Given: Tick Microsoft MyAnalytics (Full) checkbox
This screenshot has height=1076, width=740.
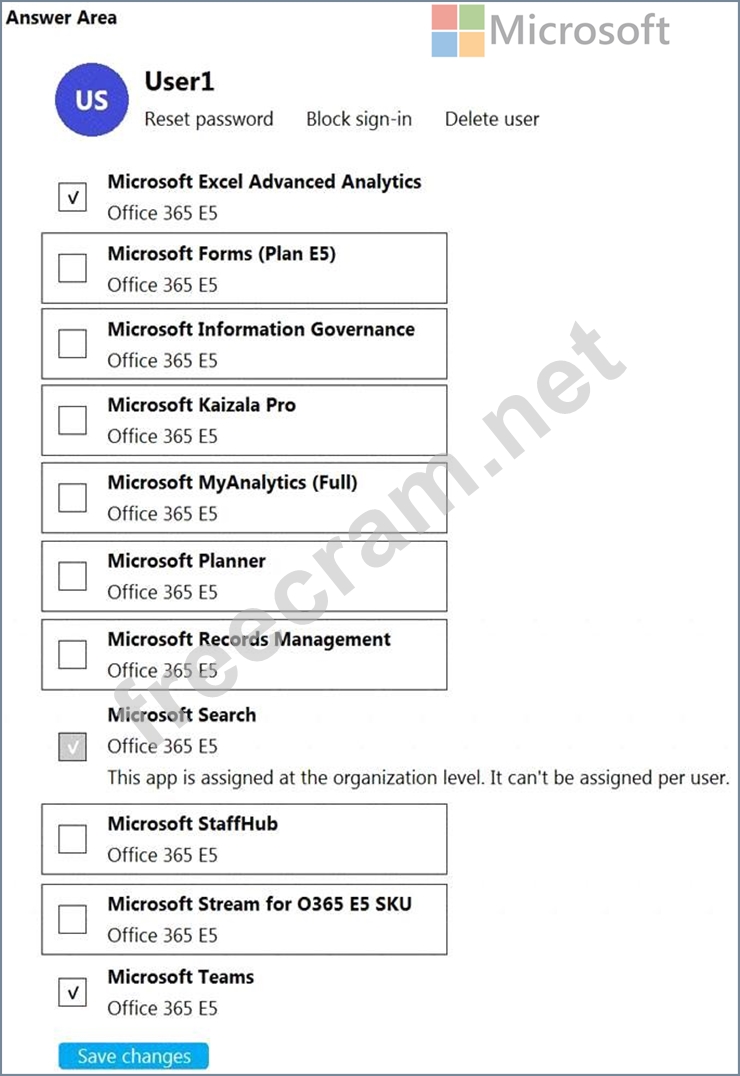Looking at the screenshot, I should 72,497.
